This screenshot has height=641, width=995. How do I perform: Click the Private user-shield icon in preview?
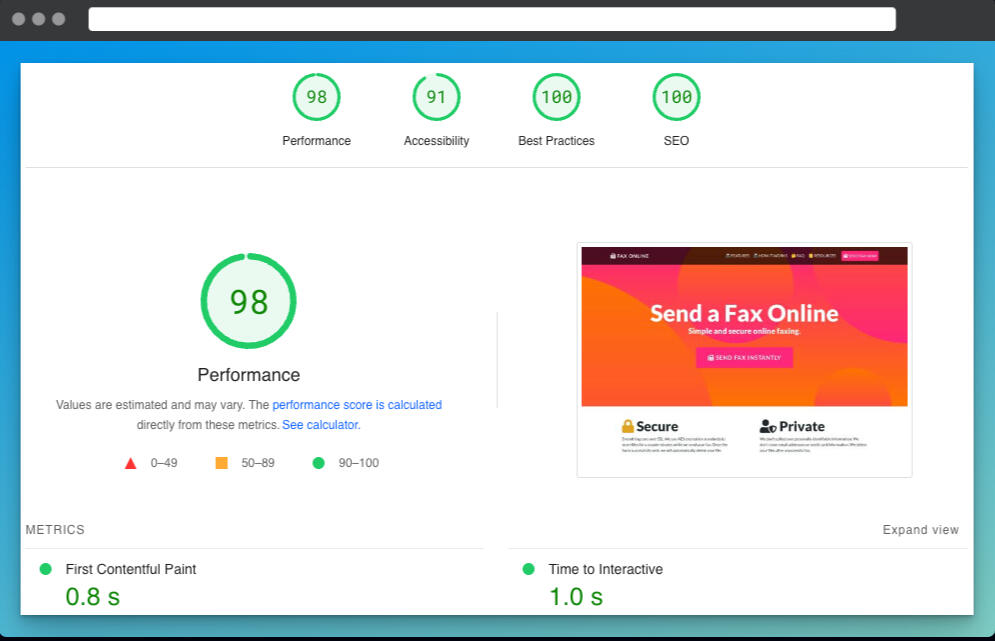pyautogui.click(x=768, y=426)
